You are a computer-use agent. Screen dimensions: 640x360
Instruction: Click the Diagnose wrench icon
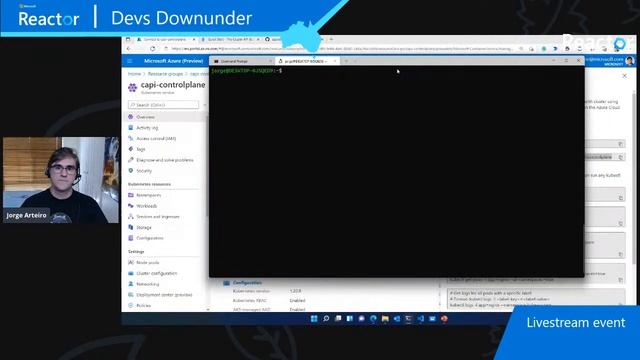coord(131,160)
